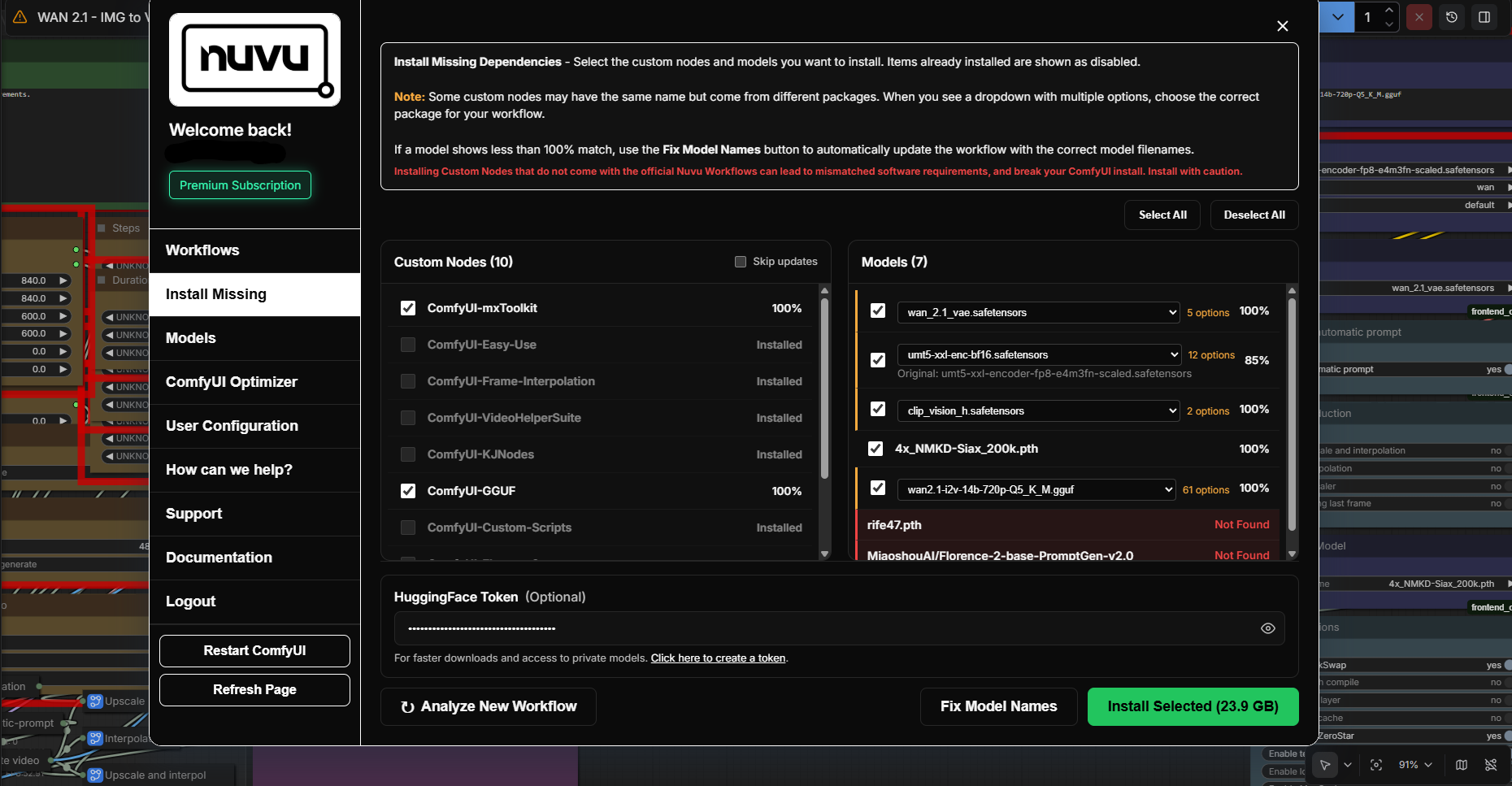This screenshot has height=786, width=1512.
Task: Click the 'Click here to create a token' link
Action: click(718, 658)
